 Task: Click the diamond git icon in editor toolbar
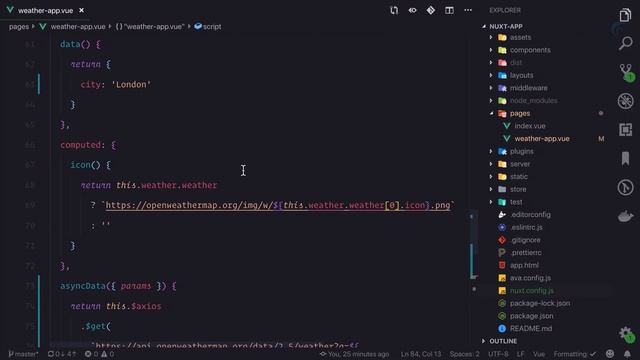pyautogui.click(x=431, y=10)
